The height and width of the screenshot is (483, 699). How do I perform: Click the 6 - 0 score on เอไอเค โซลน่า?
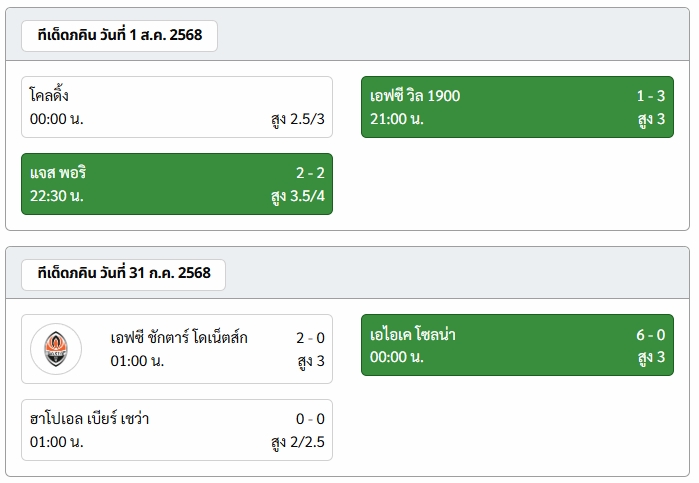tap(650, 334)
